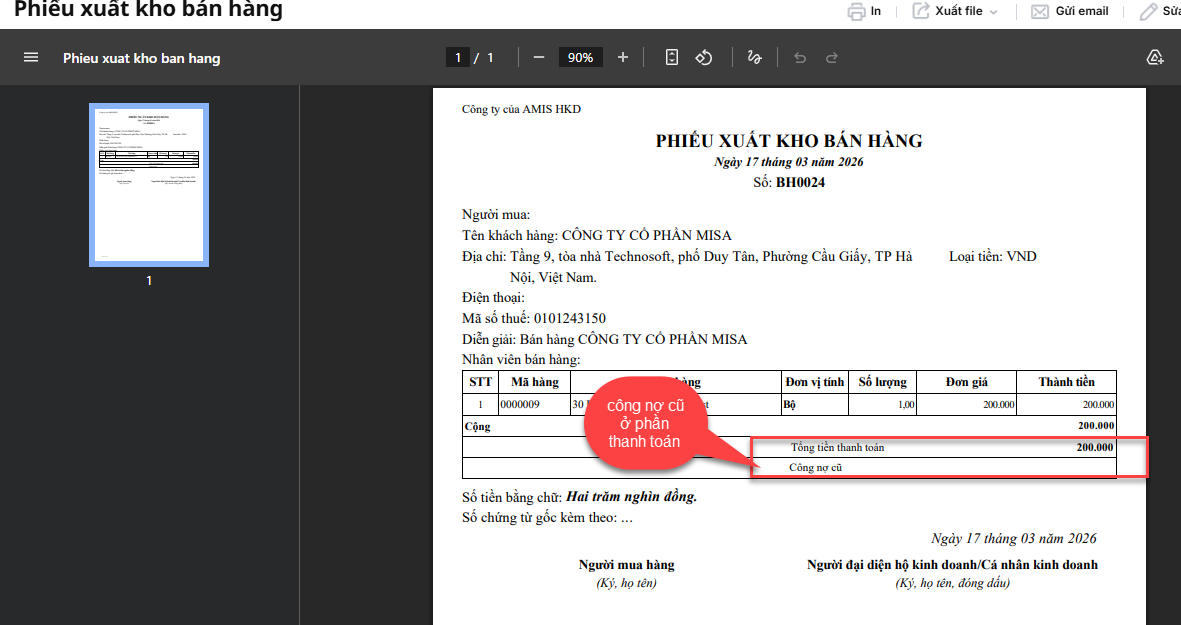The width and height of the screenshot is (1181, 625).
Task: Click the zoom out minus icon
Action: 539,58
